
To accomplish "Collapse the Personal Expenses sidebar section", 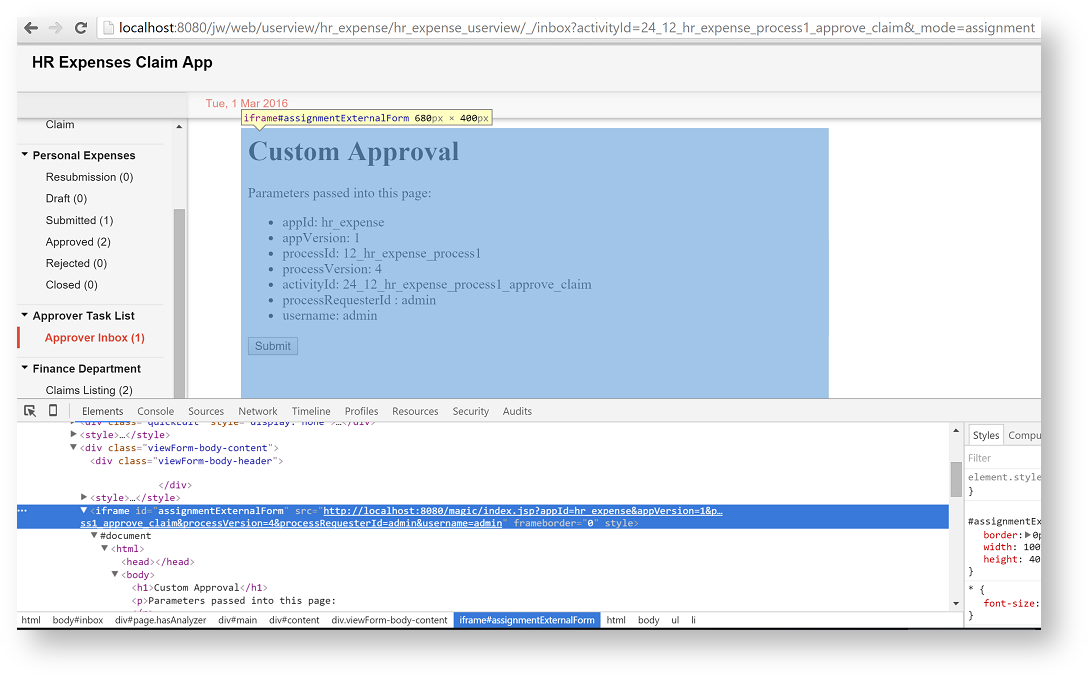I will click(x=25, y=155).
